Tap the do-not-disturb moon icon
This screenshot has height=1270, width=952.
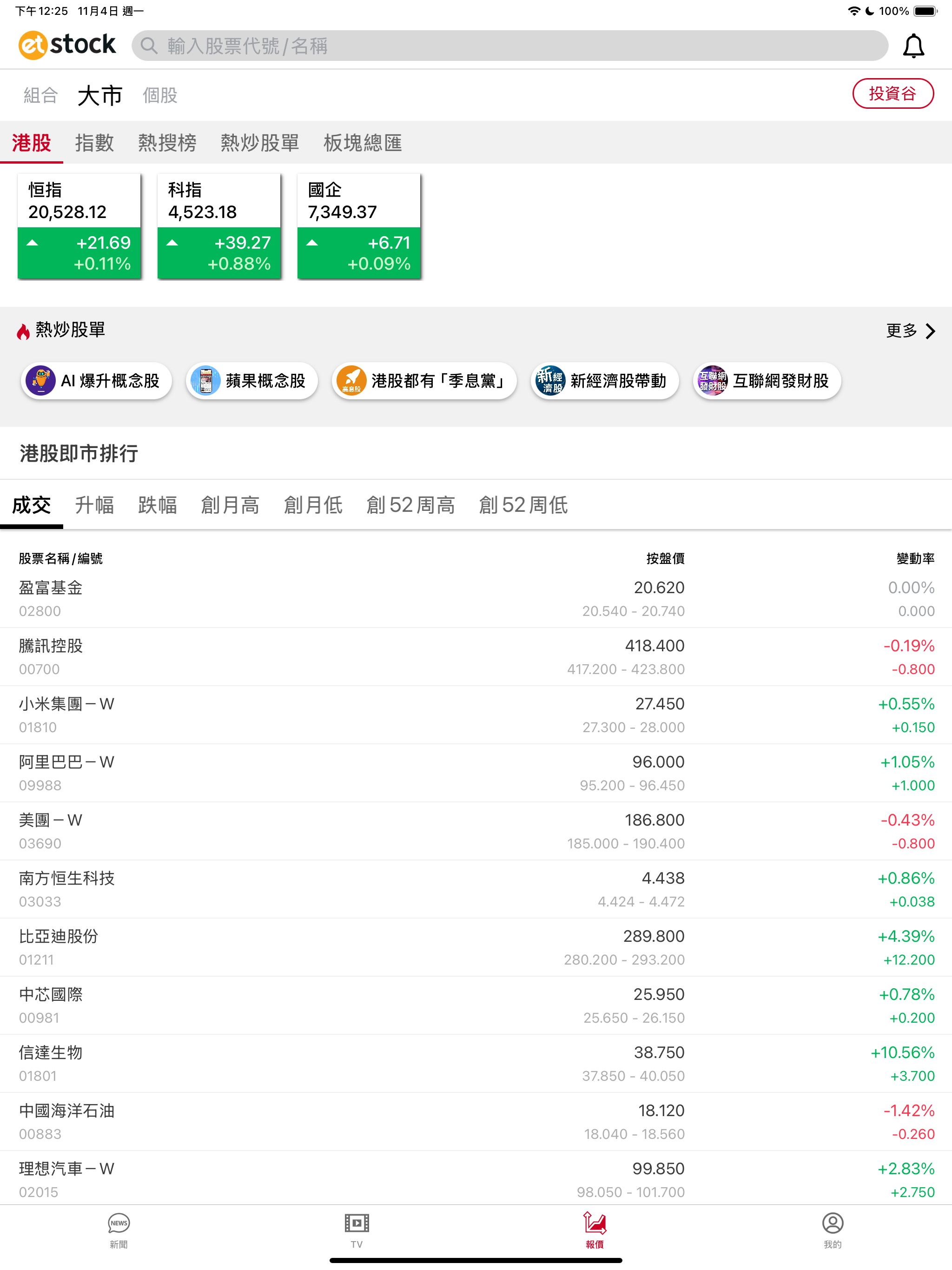pos(869,11)
